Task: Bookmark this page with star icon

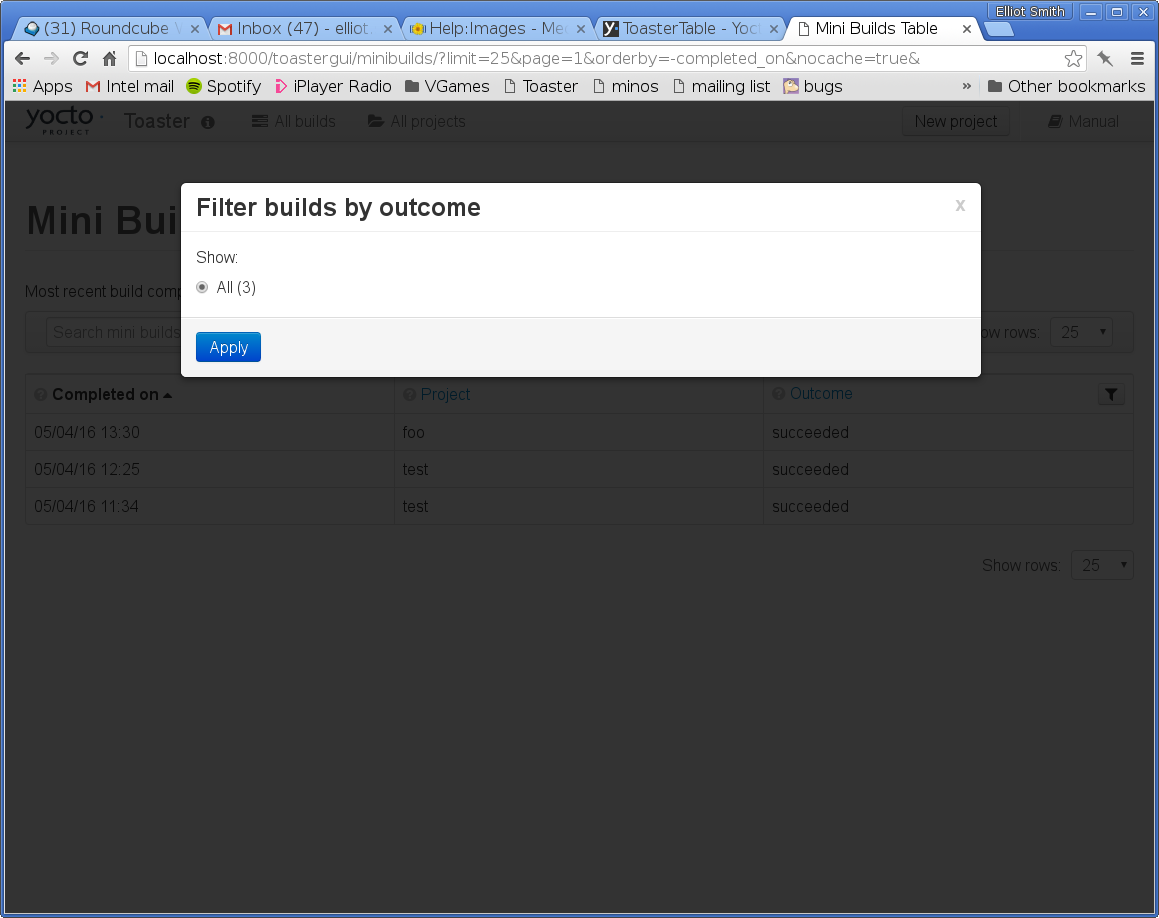Action: (x=1073, y=59)
